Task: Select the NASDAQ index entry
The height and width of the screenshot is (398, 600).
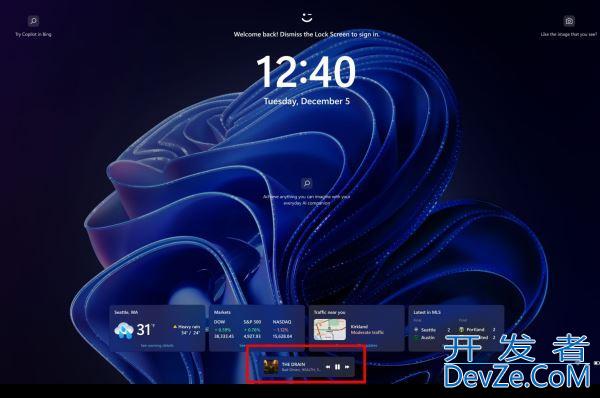Action: click(x=282, y=329)
